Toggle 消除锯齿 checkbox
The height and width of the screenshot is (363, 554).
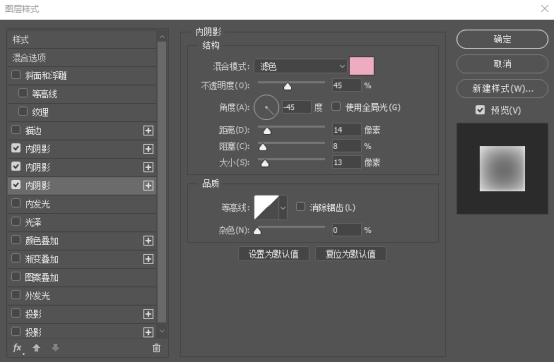[301, 206]
